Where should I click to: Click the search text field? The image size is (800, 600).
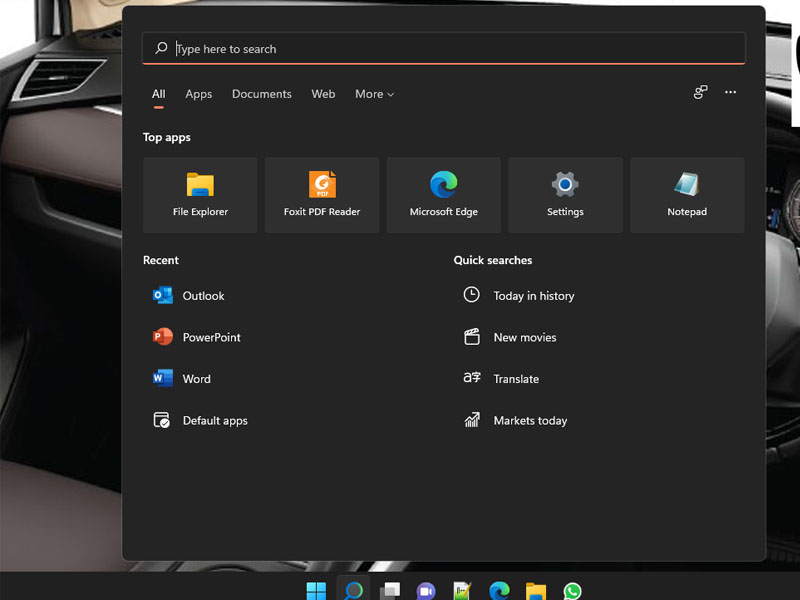(443, 48)
